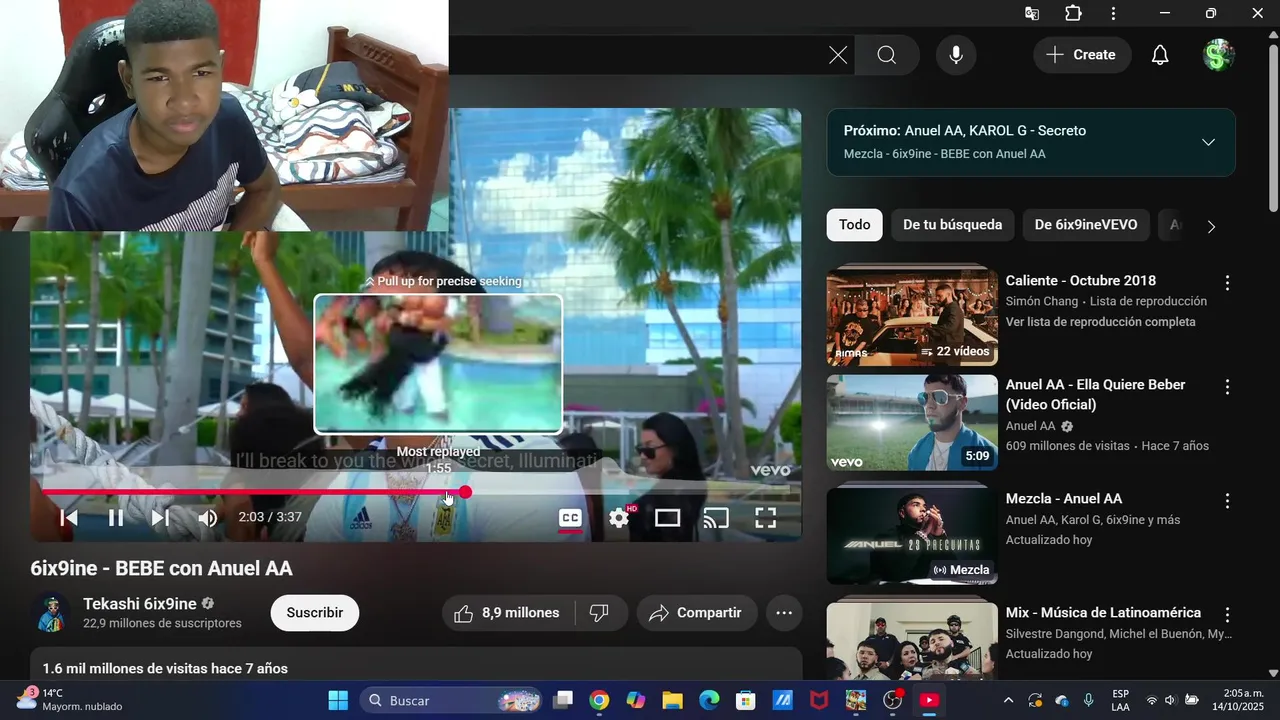Viewport: 1280px width, 720px height.
Task: Click the progress bar scrubber handle
Action: point(465,492)
